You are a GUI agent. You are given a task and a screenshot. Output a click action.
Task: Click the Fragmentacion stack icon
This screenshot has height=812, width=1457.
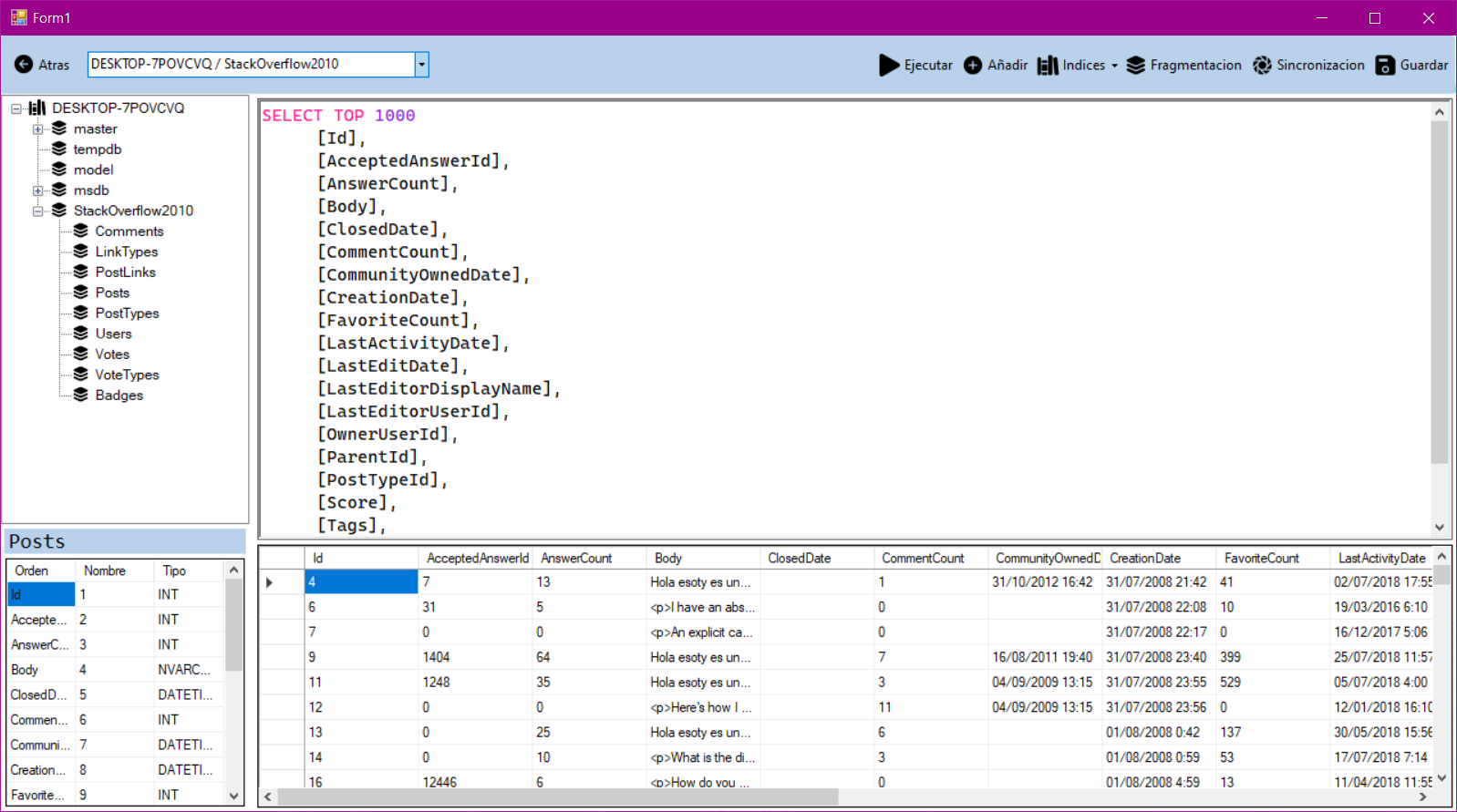click(1135, 65)
